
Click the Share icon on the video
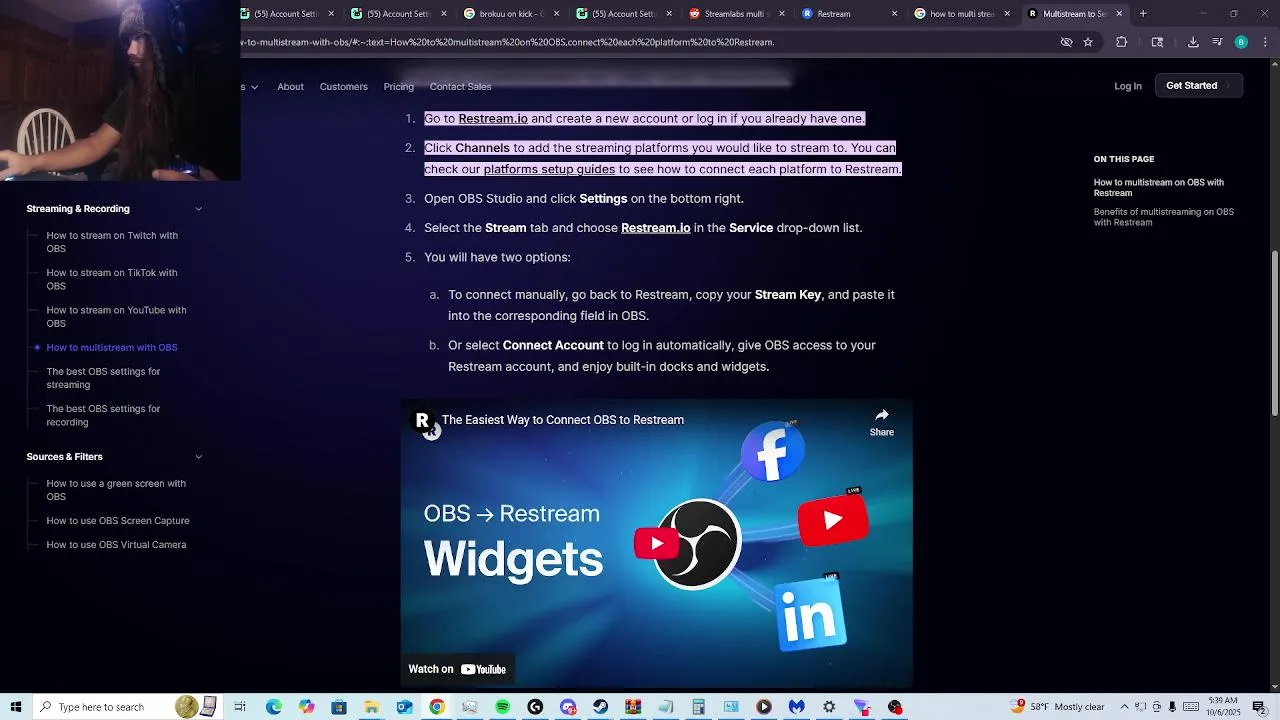pos(881,422)
